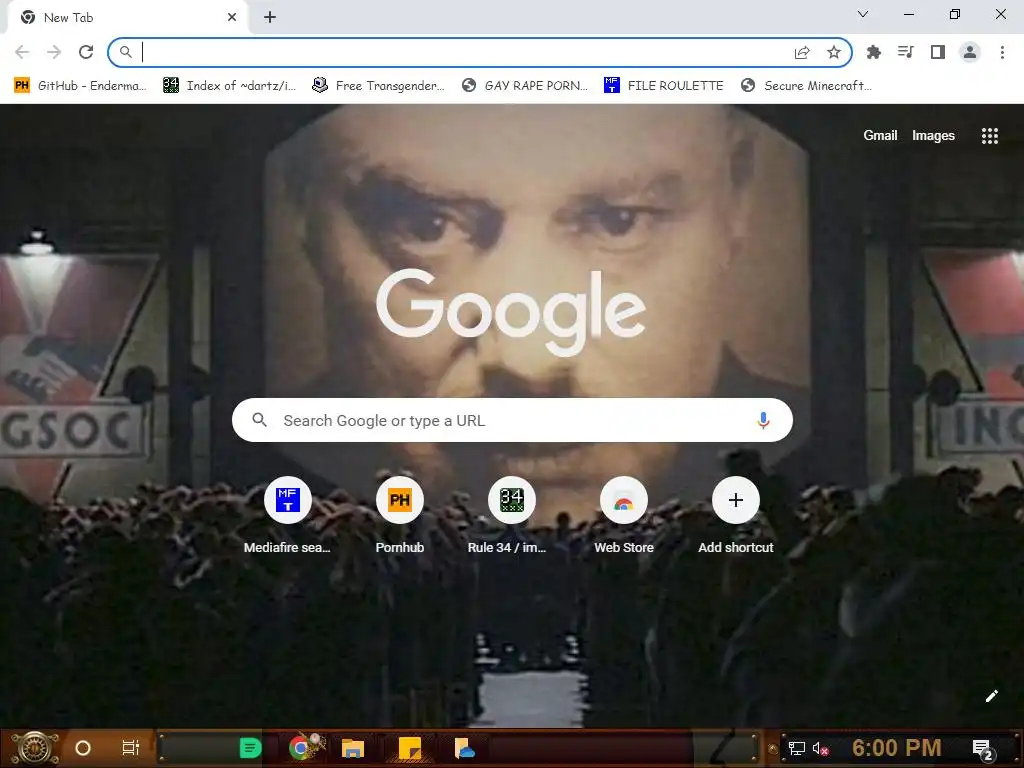Image resolution: width=1024 pixels, height=768 pixels.
Task: Expand the tab search chevron
Action: (x=863, y=14)
